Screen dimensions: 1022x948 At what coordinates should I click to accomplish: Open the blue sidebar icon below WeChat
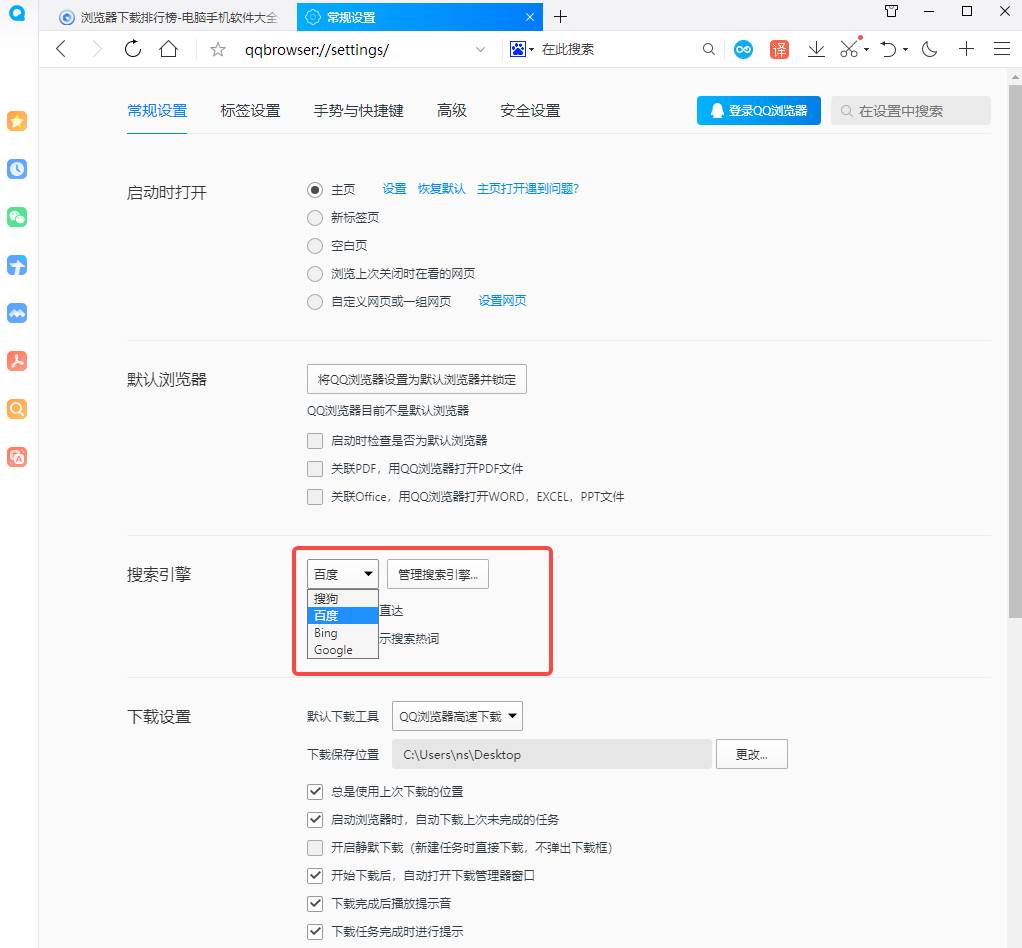pos(17,265)
